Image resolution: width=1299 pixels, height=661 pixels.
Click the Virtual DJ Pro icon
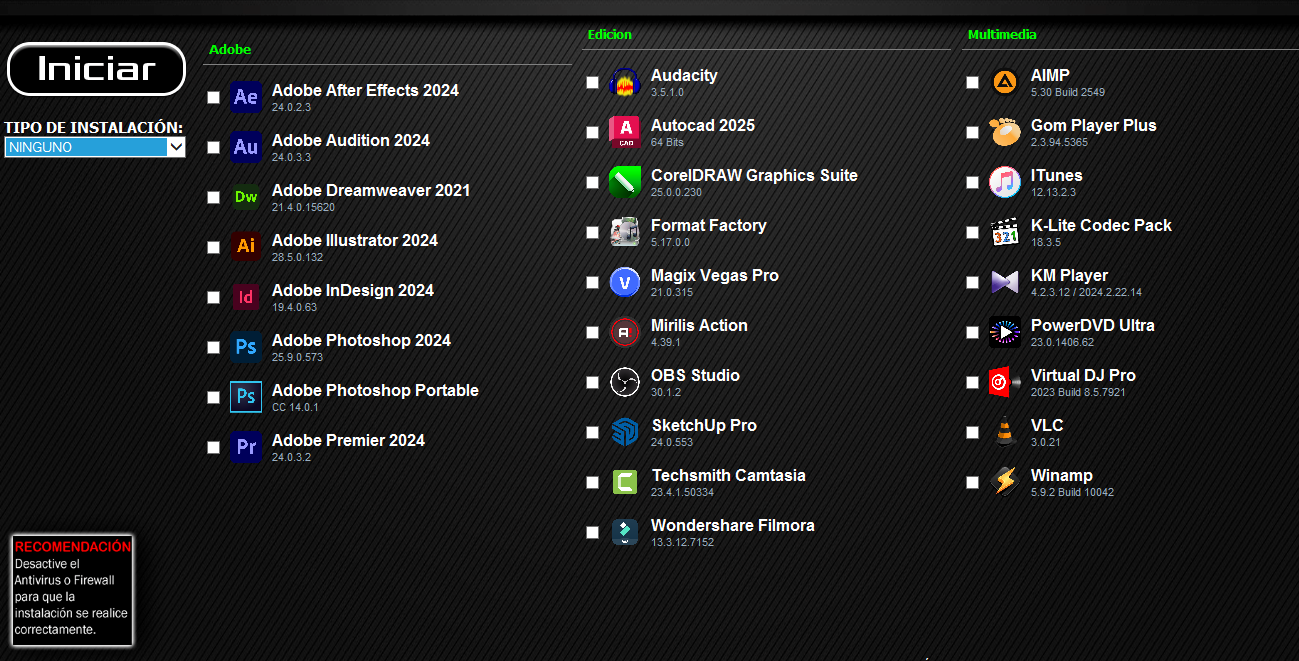pyautogui.click(x=1005, y=382)
